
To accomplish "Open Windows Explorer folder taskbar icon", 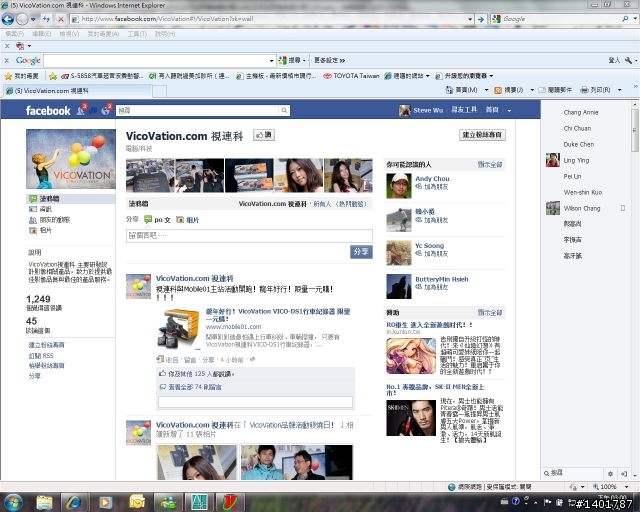I will 44,502.
